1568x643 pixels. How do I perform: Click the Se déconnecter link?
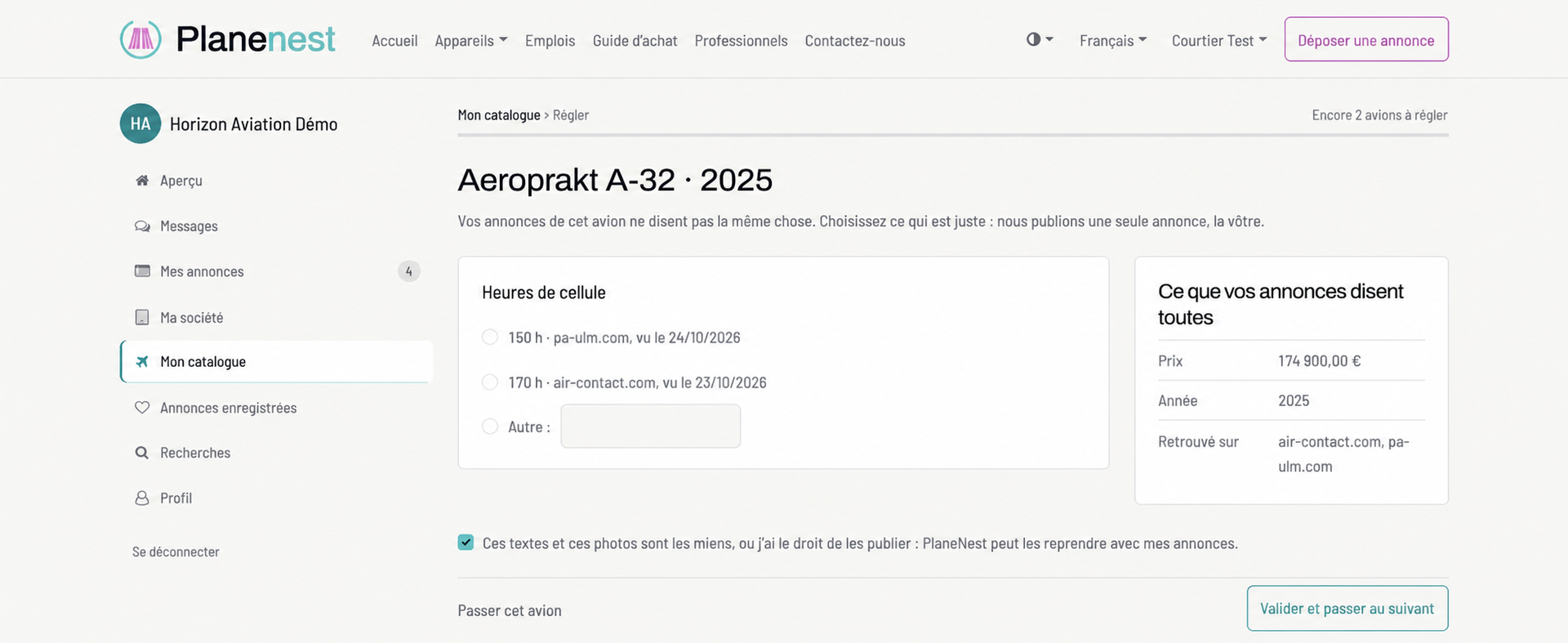[176, 552]
